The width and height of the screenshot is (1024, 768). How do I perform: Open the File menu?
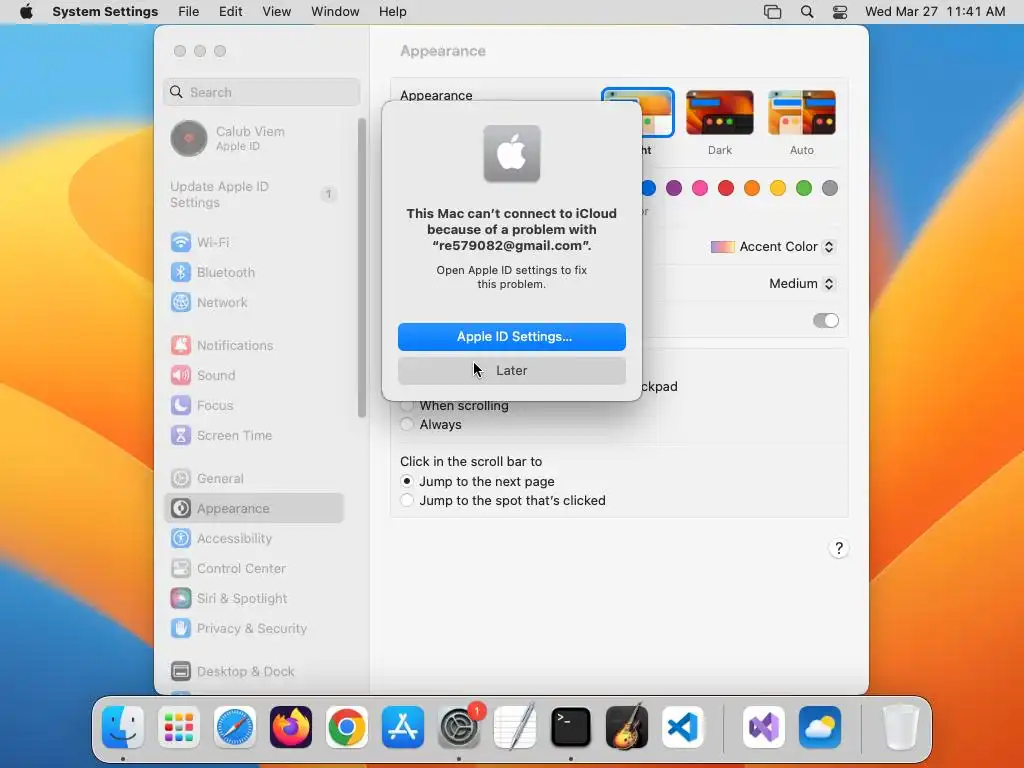[x=189, y=12]
